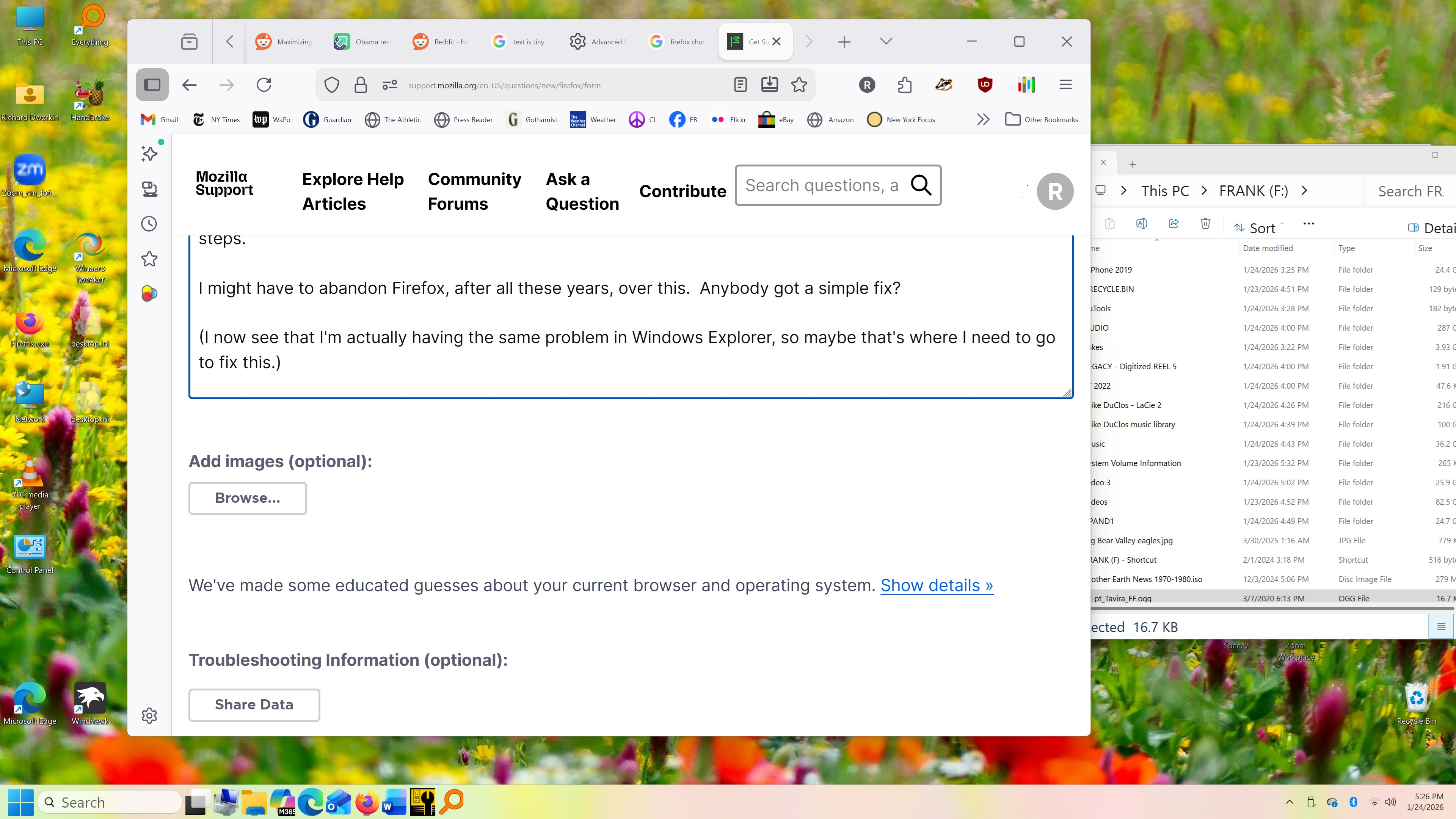This screenshot has width=1456, height=819.
Task: Open the Firefox Extensions puzzle icon
Action: [904, 85]
